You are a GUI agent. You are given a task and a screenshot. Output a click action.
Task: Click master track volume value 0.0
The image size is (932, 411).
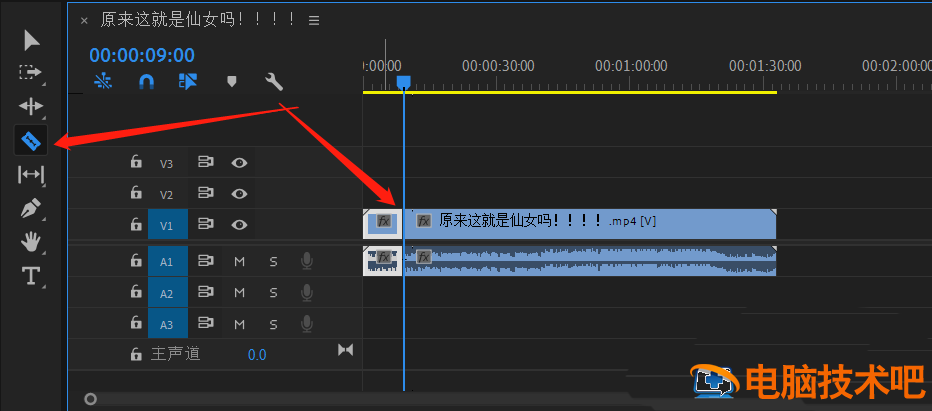coord(257,355)
